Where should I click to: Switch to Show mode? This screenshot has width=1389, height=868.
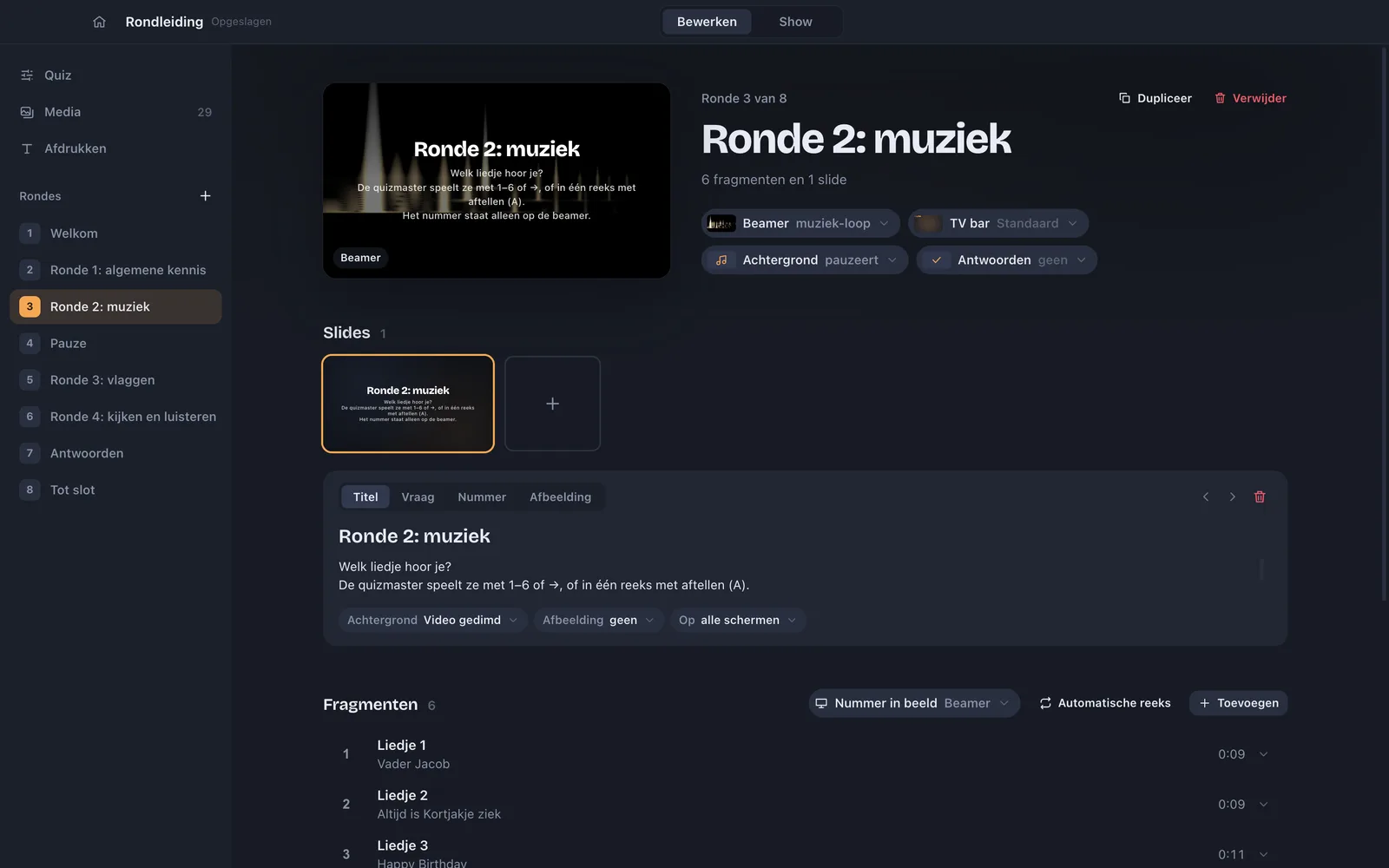tap(795, 22)
